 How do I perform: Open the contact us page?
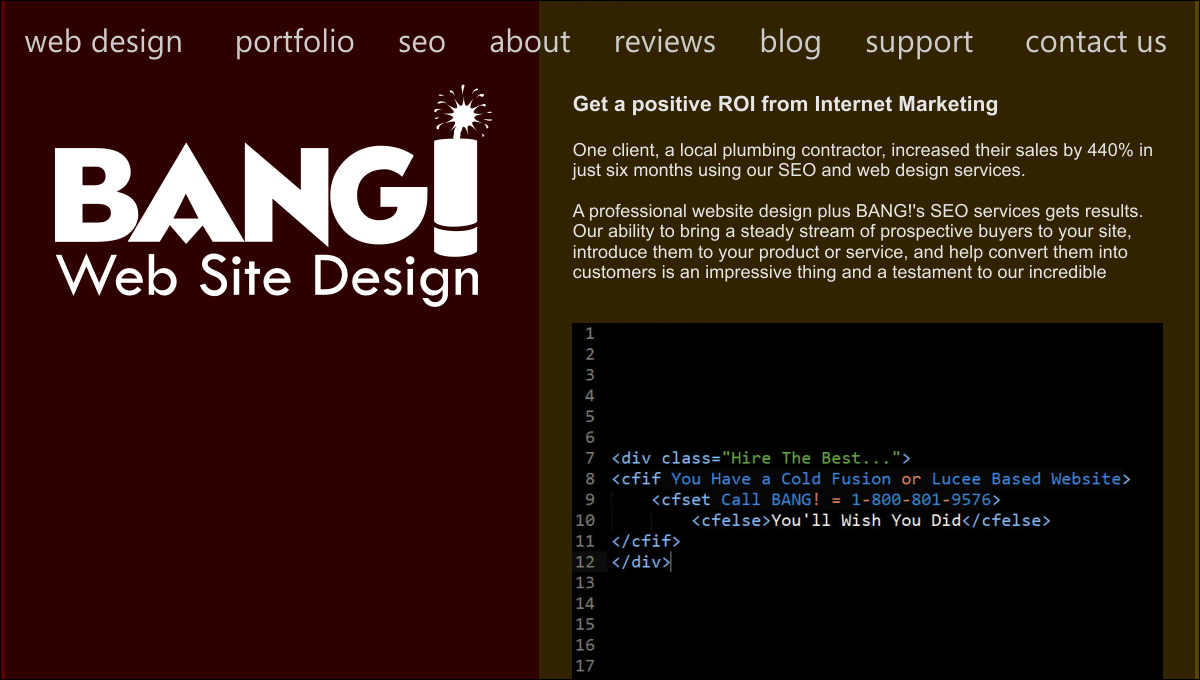coord(1096,42)
